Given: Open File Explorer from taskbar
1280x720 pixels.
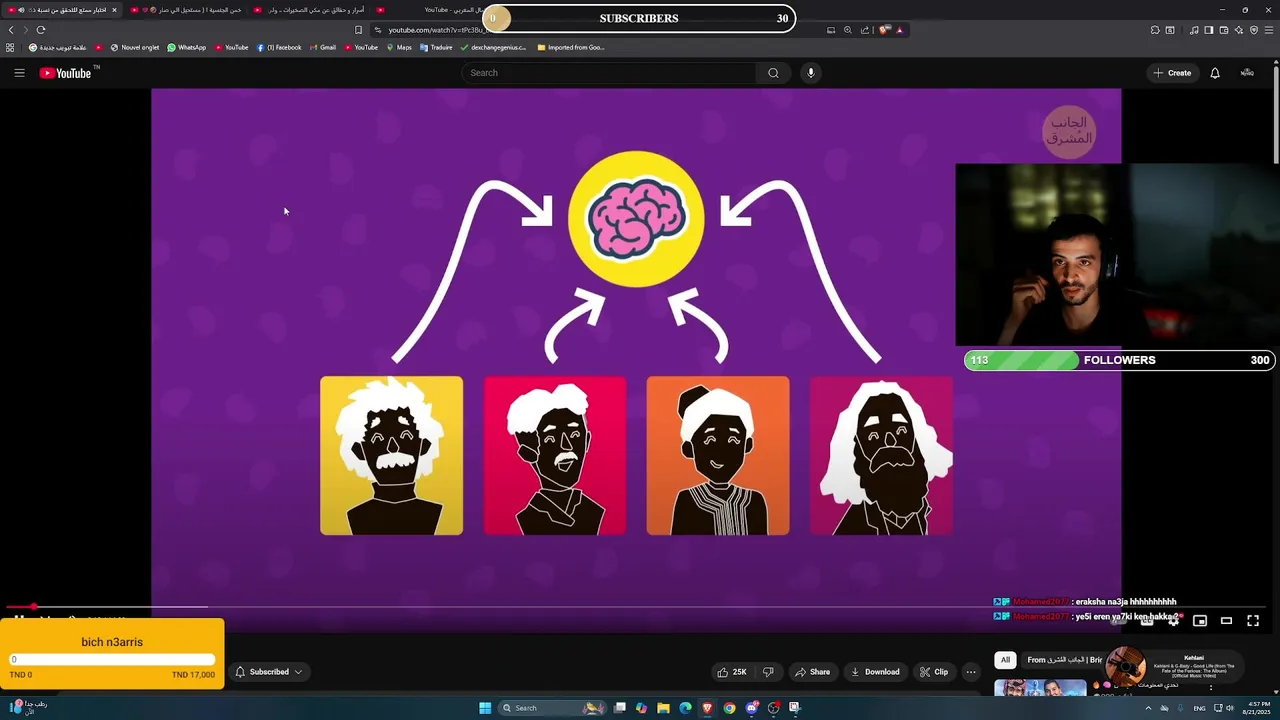Looking at the screenshot, I should tap(663, 708).
